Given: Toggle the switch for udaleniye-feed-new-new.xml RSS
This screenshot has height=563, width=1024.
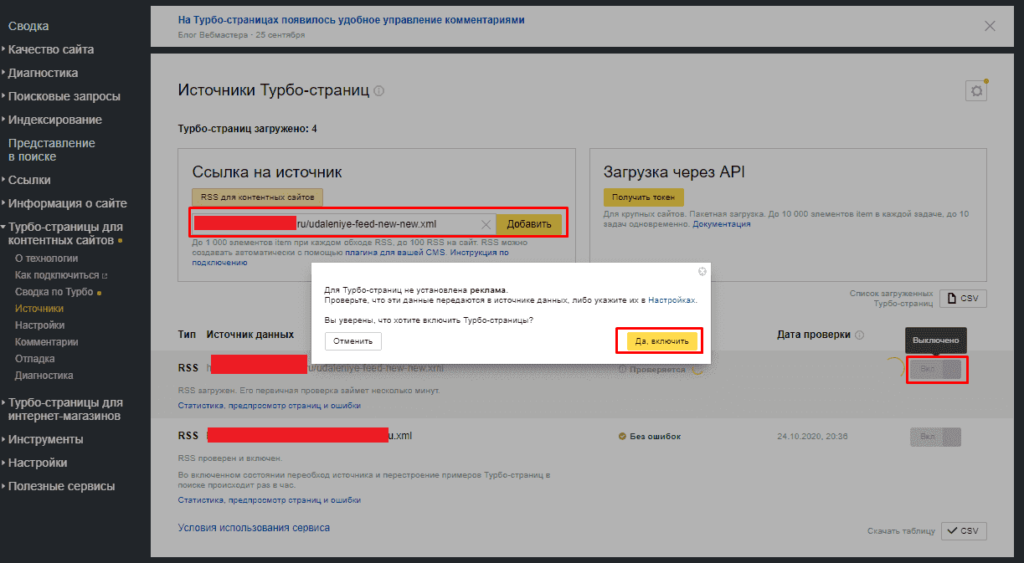Looking at the screenshot, I should click(x=936, y=370).
